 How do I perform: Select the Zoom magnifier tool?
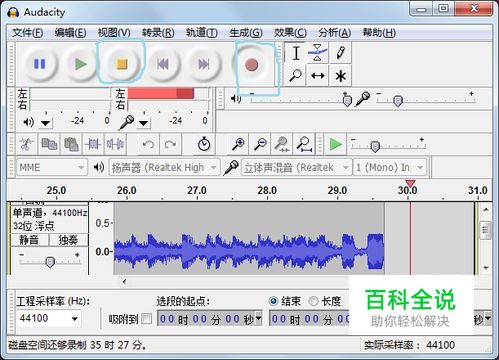(x=296, y=76)
